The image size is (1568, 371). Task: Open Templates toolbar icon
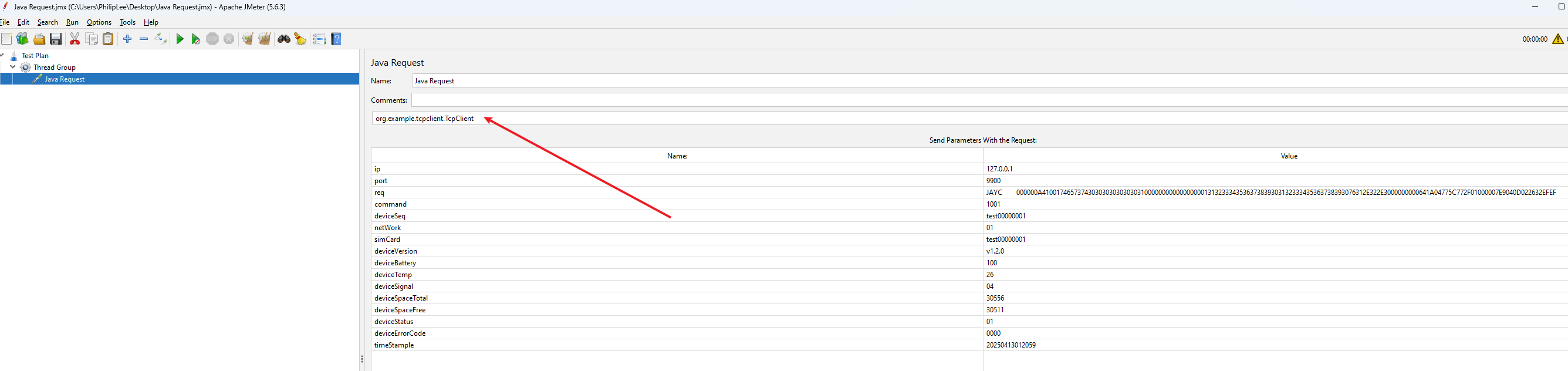click(22, 39)
